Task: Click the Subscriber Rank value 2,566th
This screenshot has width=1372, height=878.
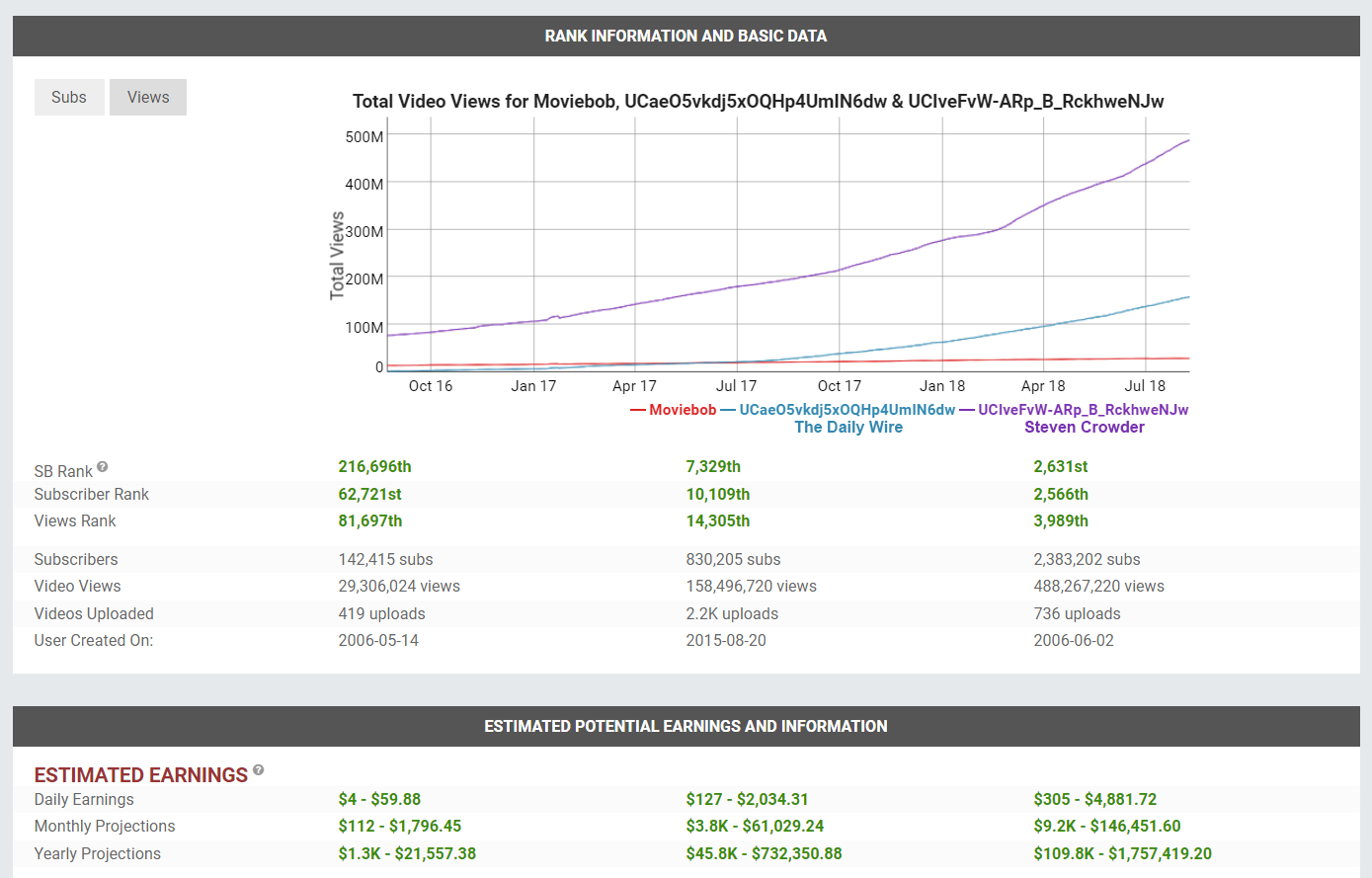Action: click(x=1061, y=494)
